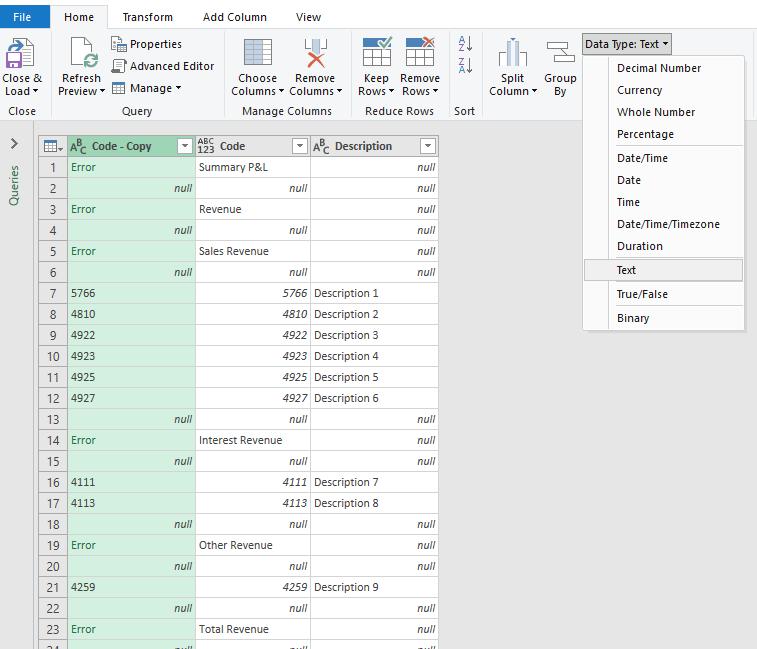Open the Choose Columns dropdown arrow
The image size is (757, 649).
(x=281, y=91)
